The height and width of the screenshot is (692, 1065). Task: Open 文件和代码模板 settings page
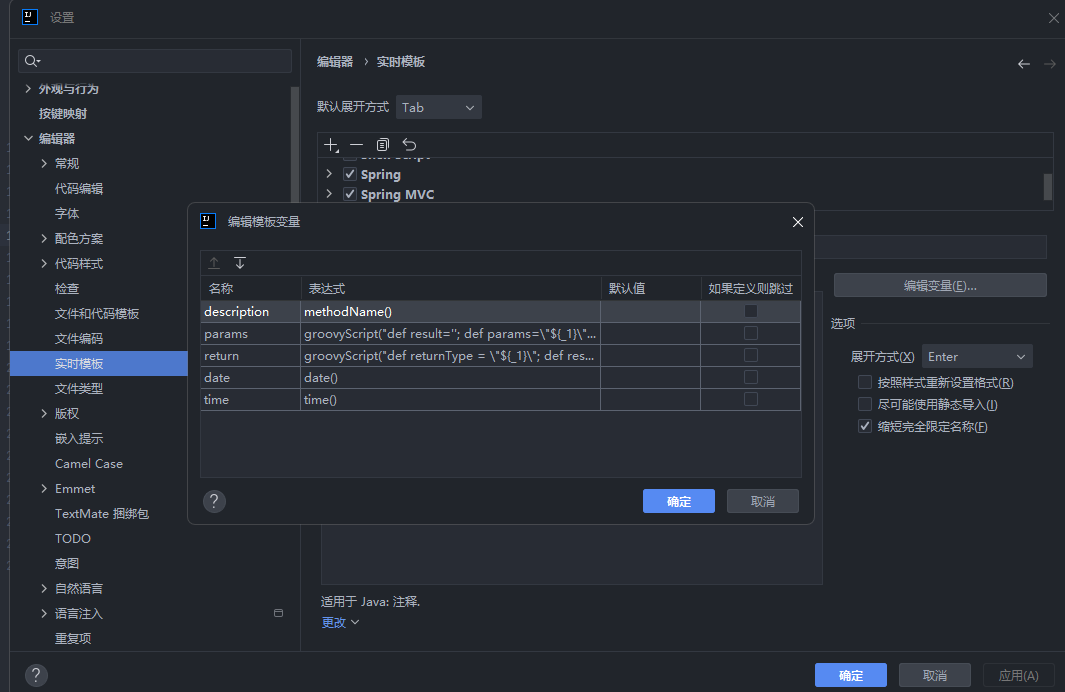coord(97,314)
